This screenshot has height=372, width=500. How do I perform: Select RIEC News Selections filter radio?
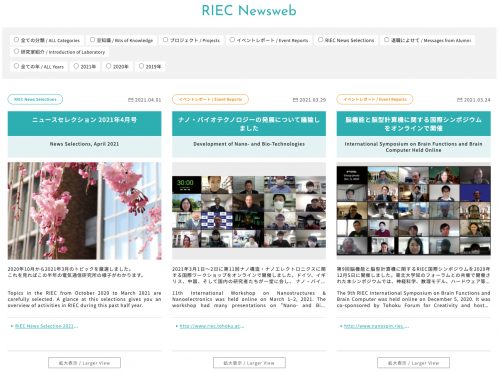pyautogui.click(x=320, y=40)
